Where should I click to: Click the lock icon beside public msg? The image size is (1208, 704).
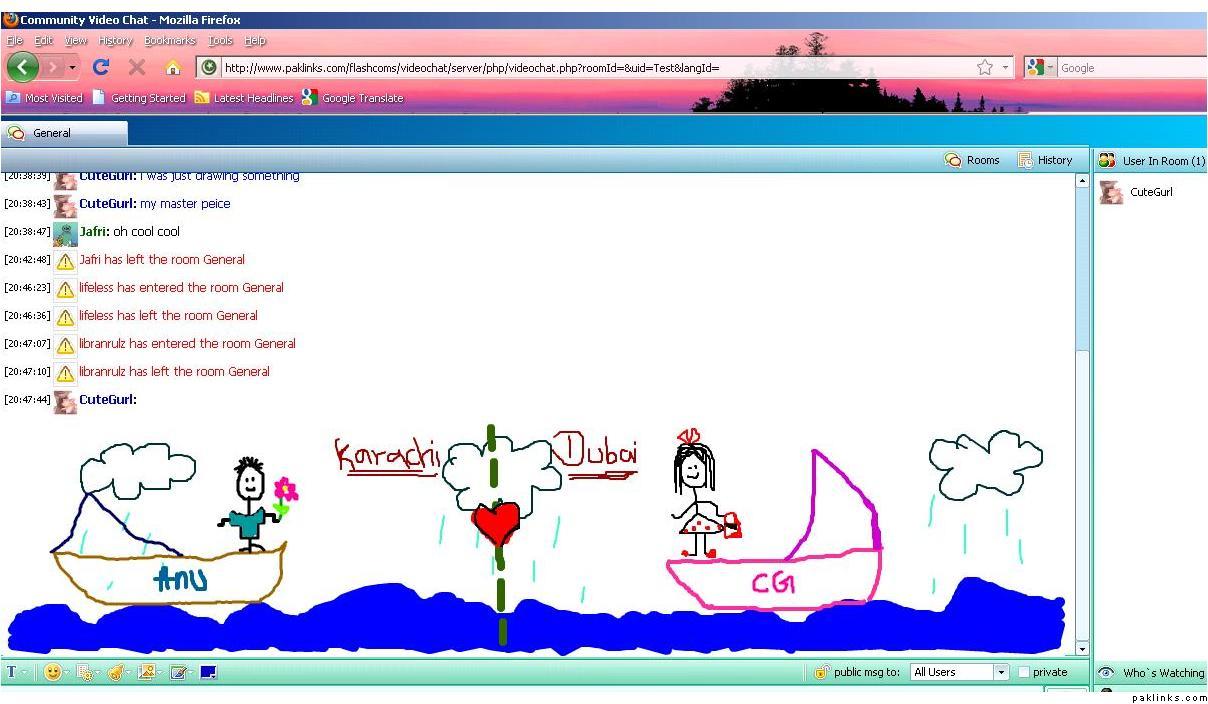point(822,672)
